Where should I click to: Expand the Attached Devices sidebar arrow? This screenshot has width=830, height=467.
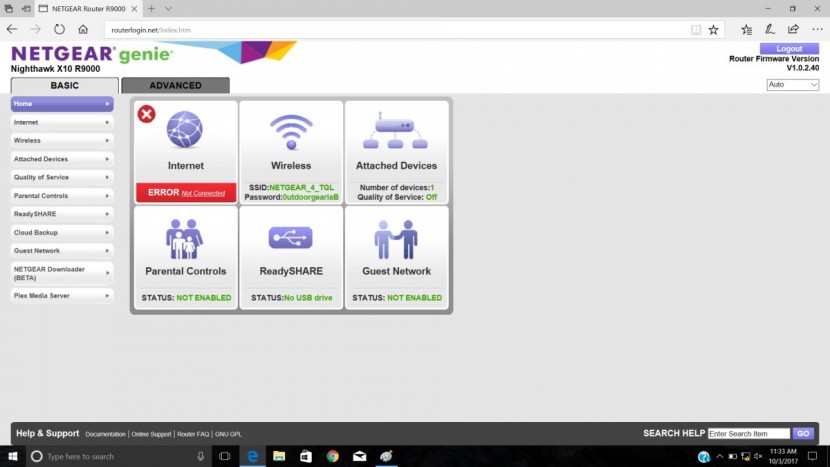[107, 159]
